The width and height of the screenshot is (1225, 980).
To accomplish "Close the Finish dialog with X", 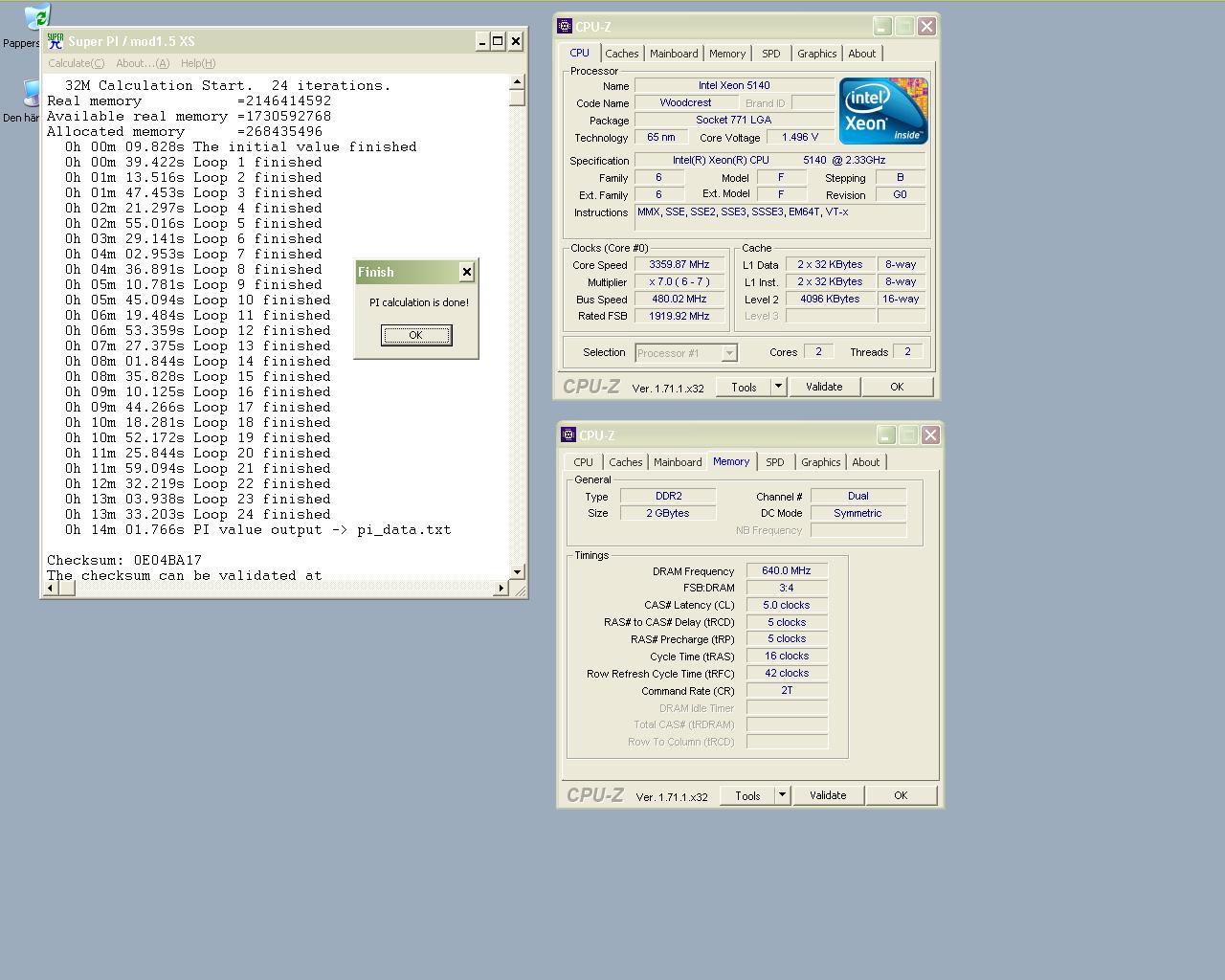I will (x=466, y=272).
